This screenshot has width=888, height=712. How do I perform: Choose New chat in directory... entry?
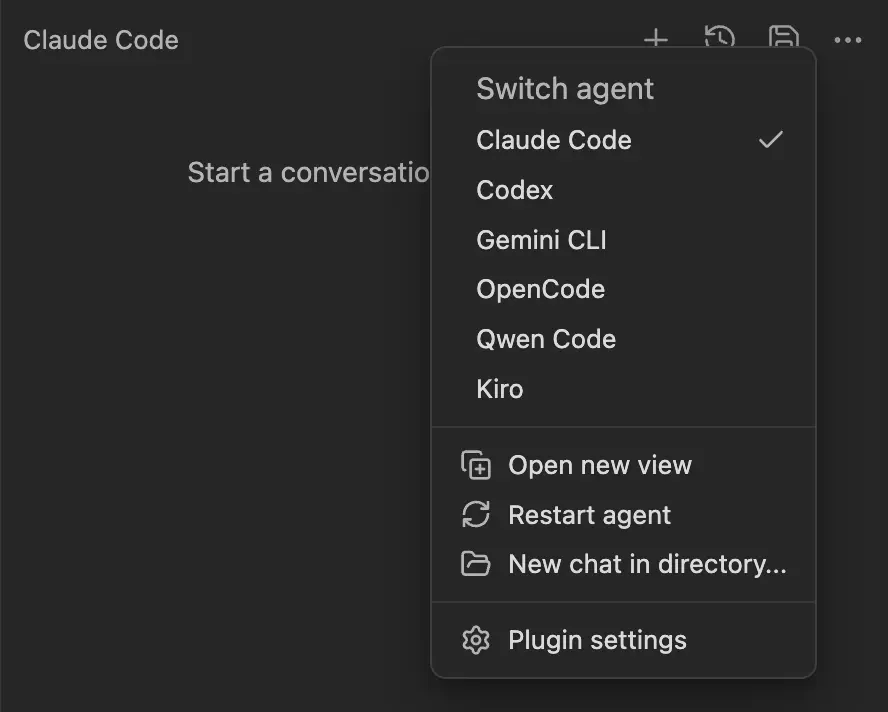(x=623, y=564)
